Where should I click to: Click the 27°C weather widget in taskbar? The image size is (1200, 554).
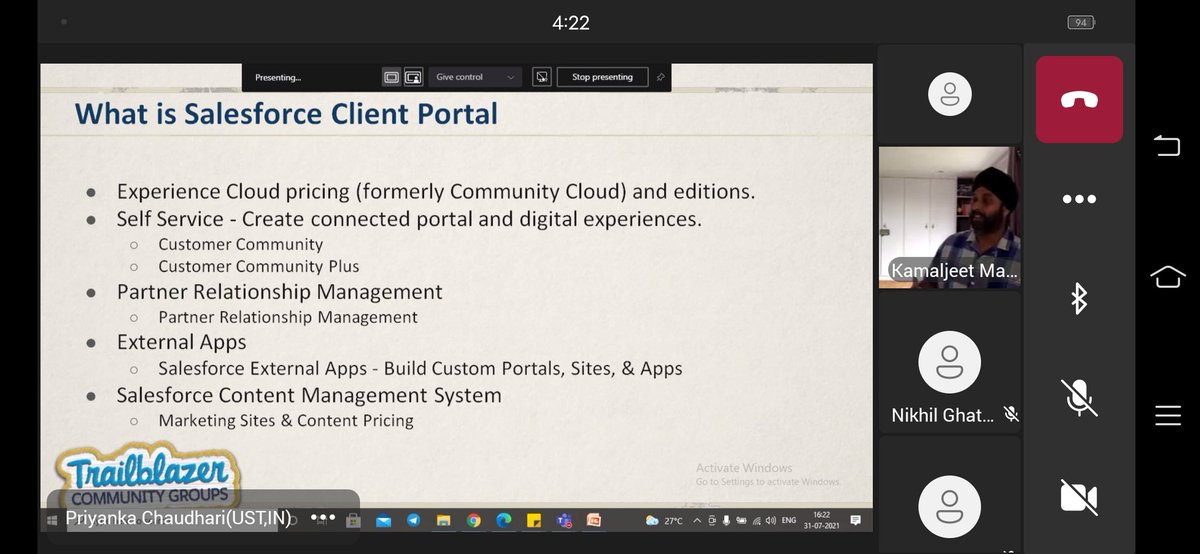tap(666, 521)
